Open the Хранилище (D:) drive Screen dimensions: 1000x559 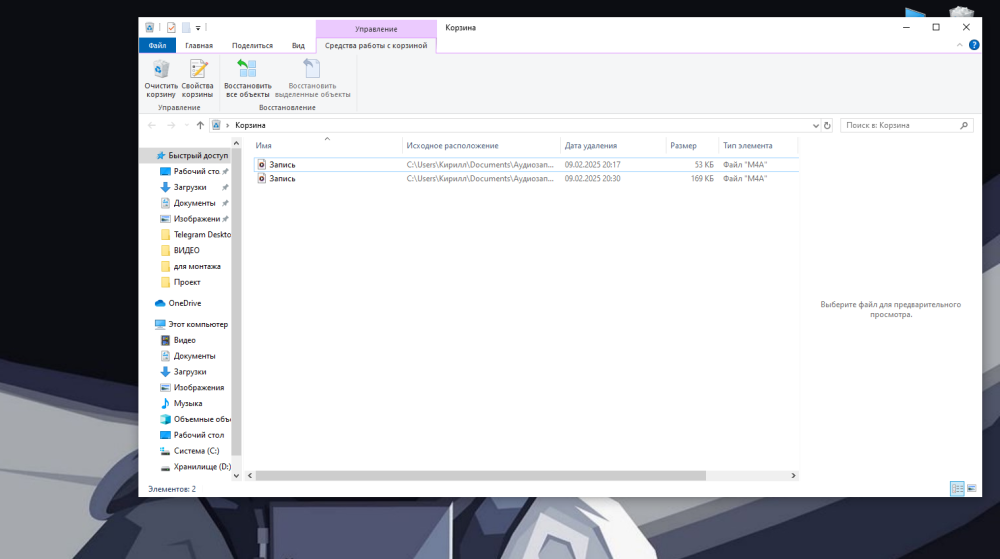coord(196,467)
